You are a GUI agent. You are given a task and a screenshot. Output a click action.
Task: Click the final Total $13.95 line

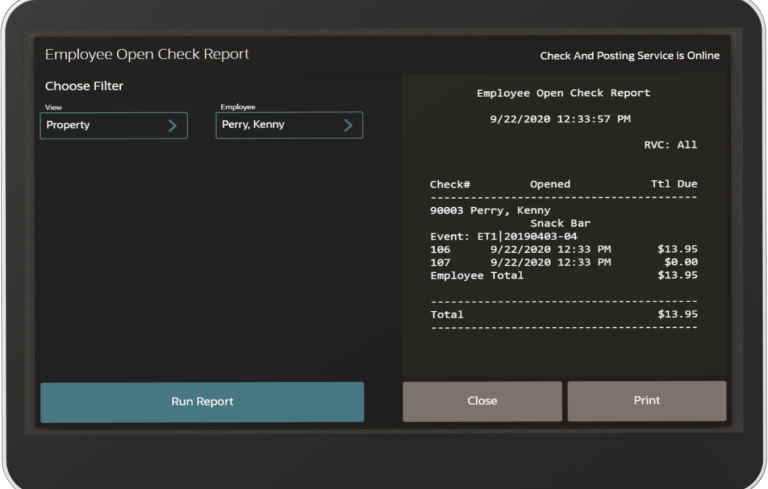563,314
